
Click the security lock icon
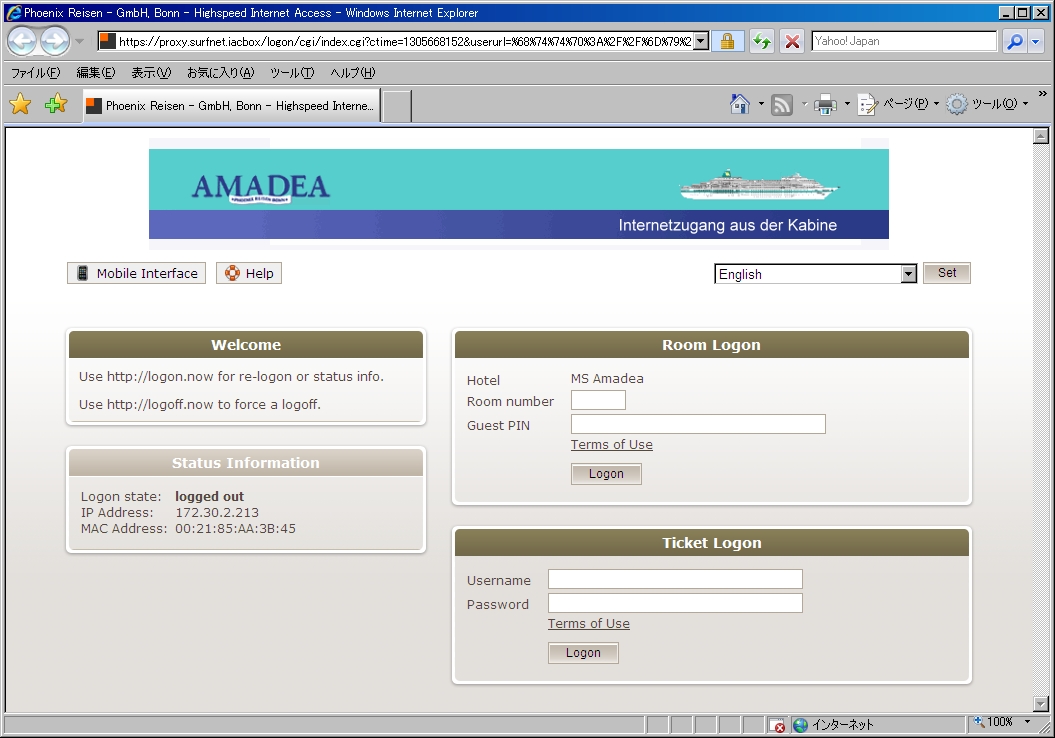(727, 41)
